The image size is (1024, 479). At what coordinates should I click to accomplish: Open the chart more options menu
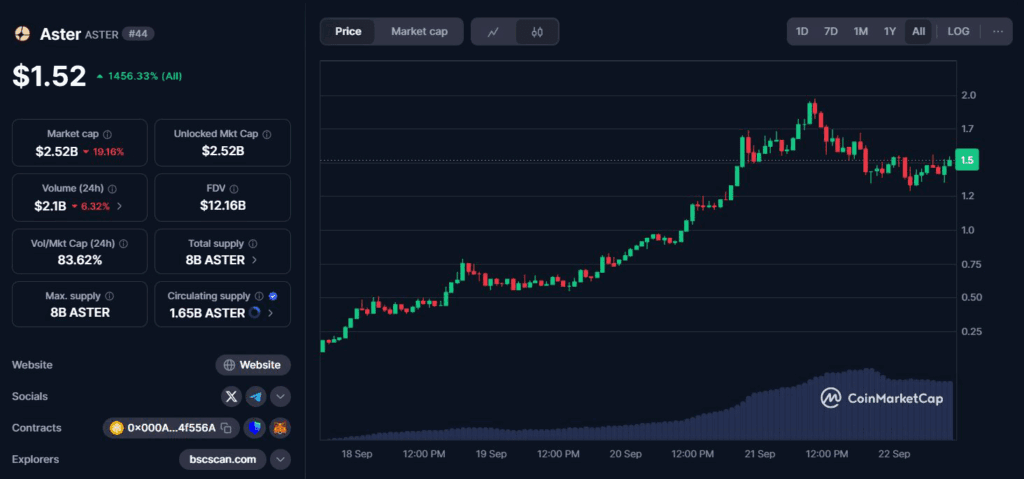point(998,31)
